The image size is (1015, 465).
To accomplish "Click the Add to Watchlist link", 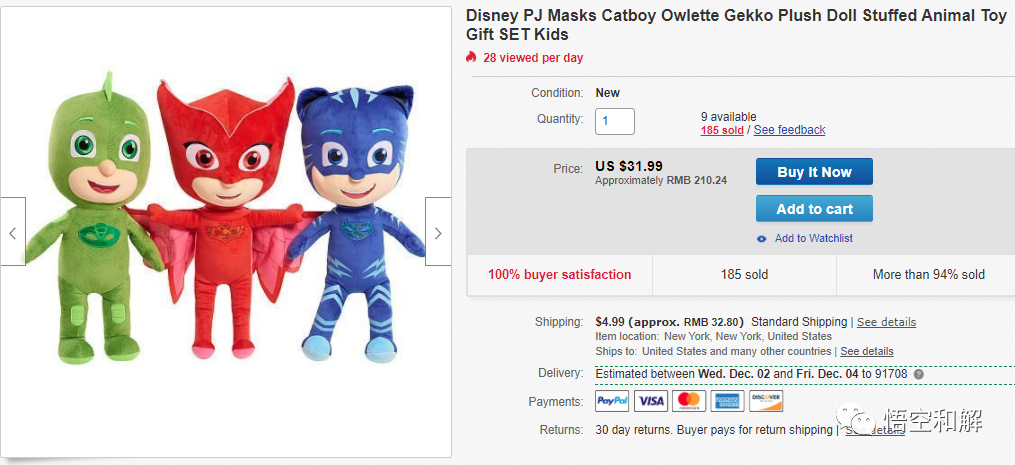I will (x=813, y=238).
